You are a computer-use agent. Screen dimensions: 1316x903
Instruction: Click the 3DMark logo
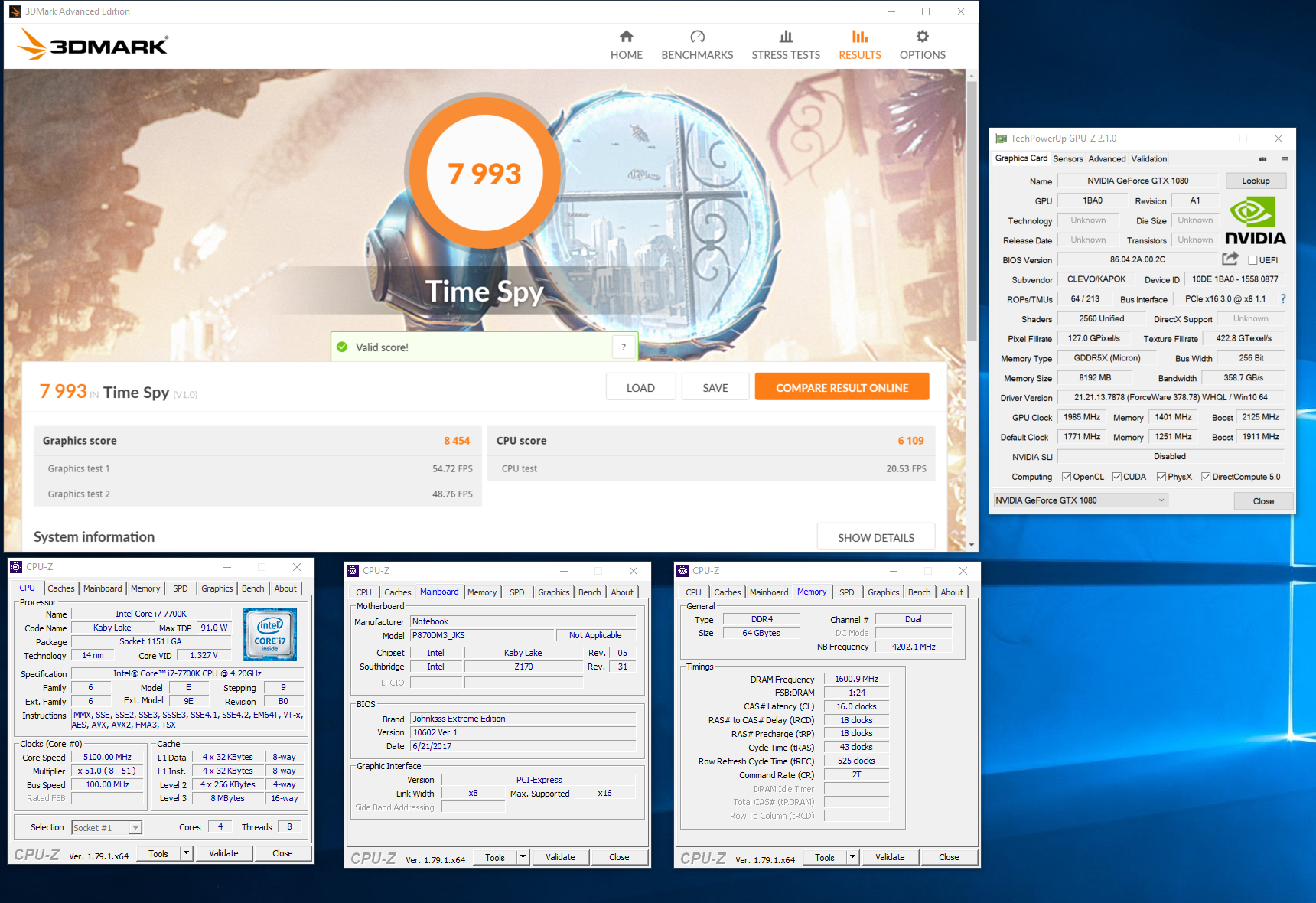93,44
